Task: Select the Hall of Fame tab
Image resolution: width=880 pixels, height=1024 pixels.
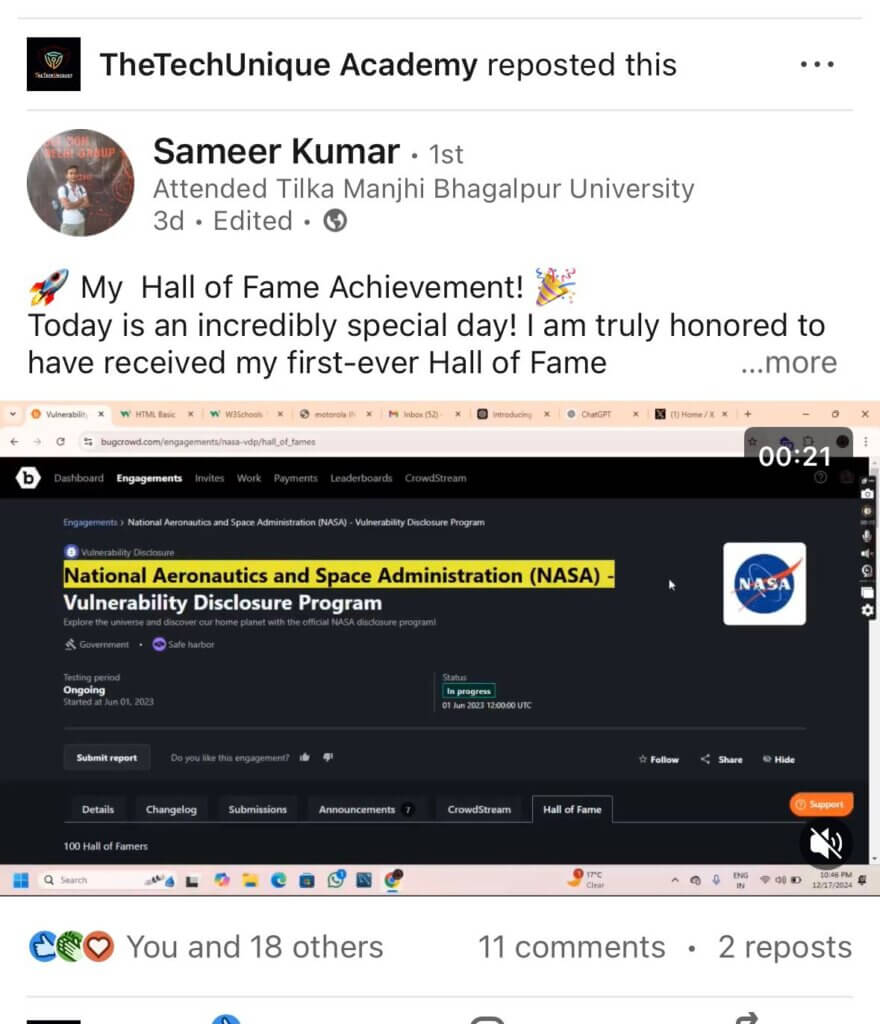Action: [572, 809]
